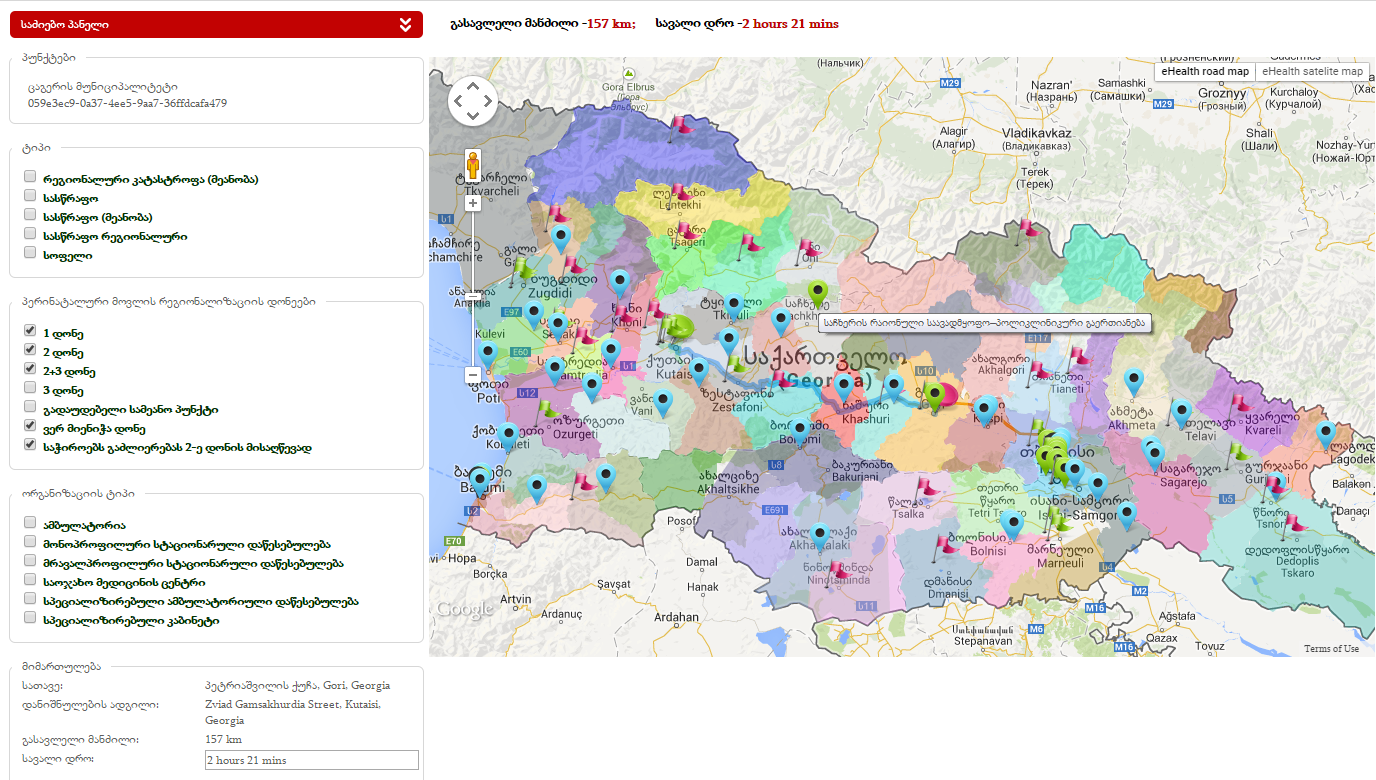Open the Terms of Use link
Screen dimensions: 1376x780
(x=1331, y=649)
